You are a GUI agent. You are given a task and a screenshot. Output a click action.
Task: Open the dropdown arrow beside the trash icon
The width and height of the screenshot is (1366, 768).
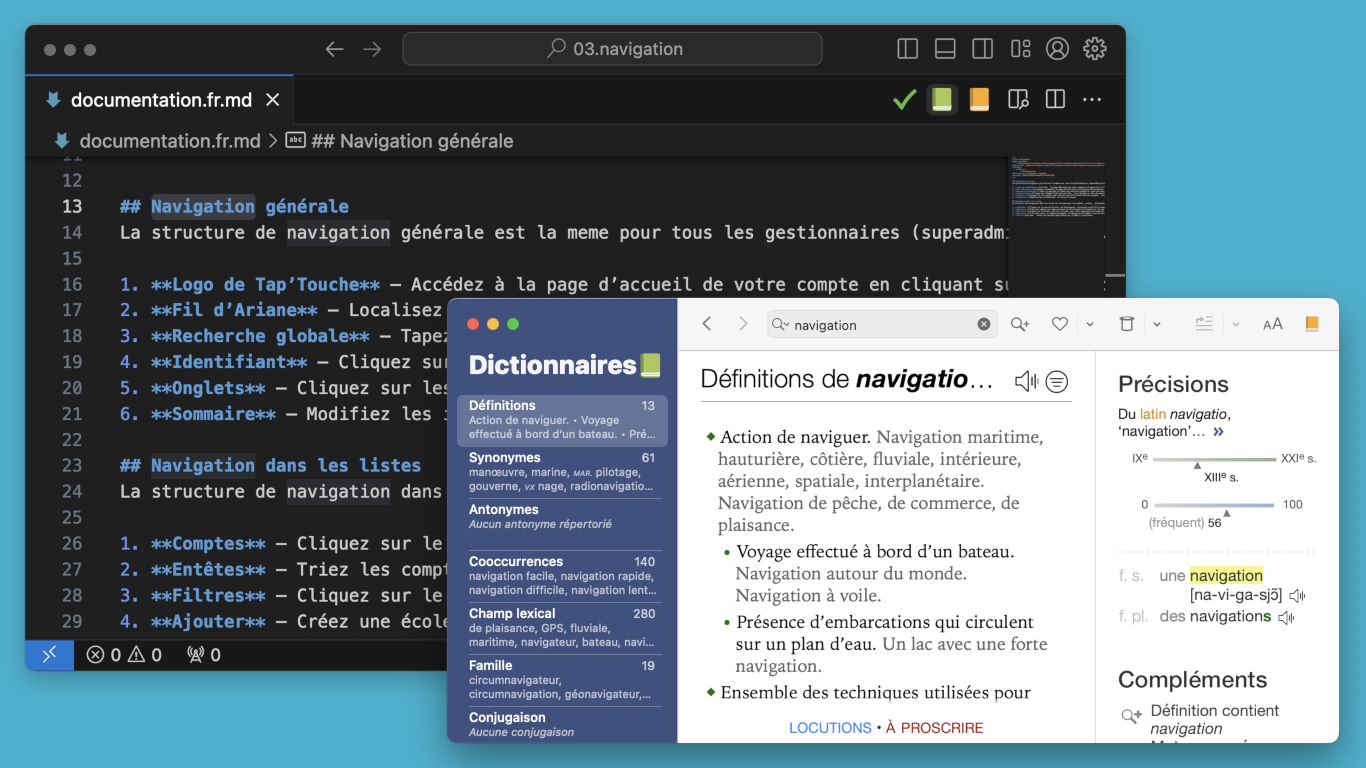(1157, 324)
